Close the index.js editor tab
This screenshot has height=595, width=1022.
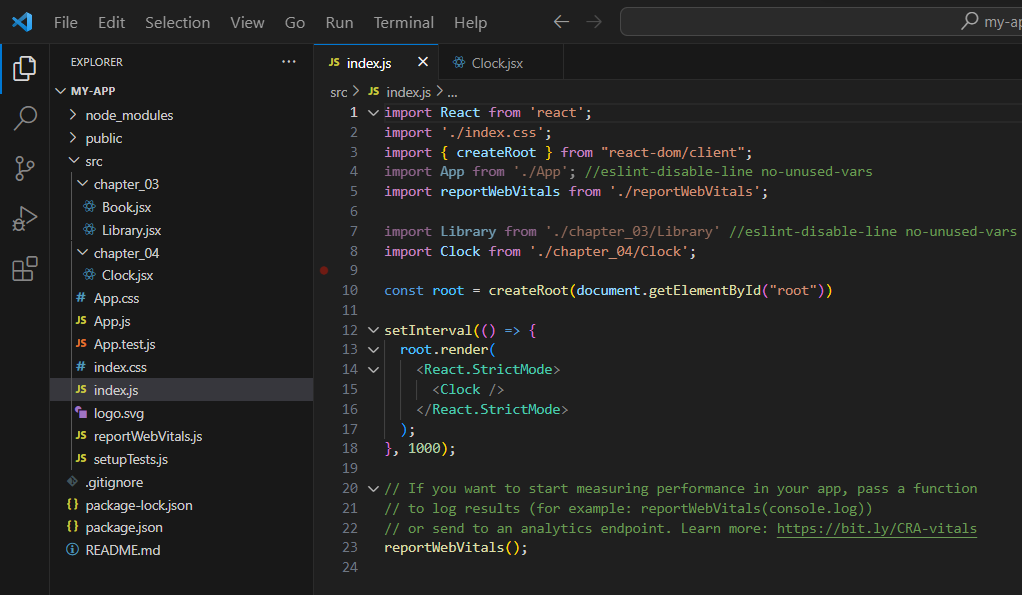tap(423, 62)
